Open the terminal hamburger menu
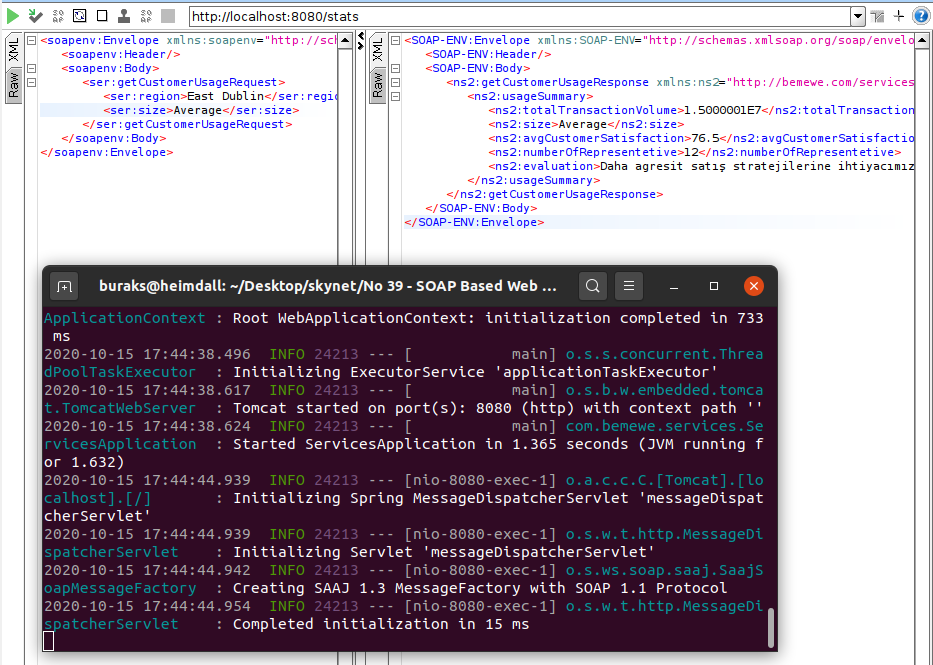 (628, 285)
